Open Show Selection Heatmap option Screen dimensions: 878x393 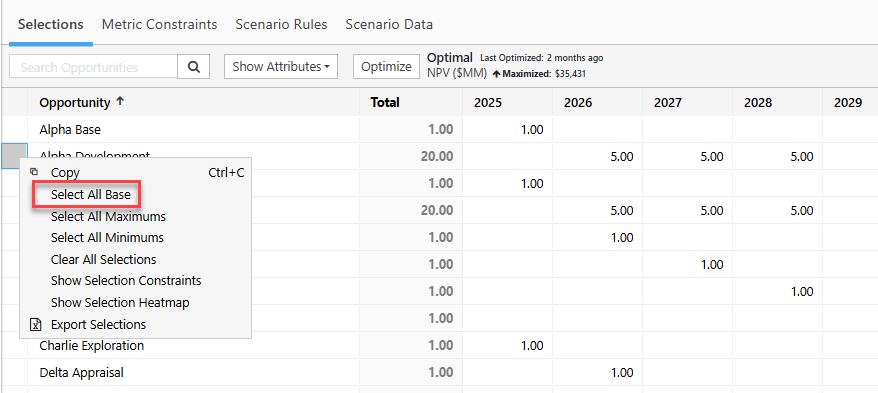coord(120,302)
